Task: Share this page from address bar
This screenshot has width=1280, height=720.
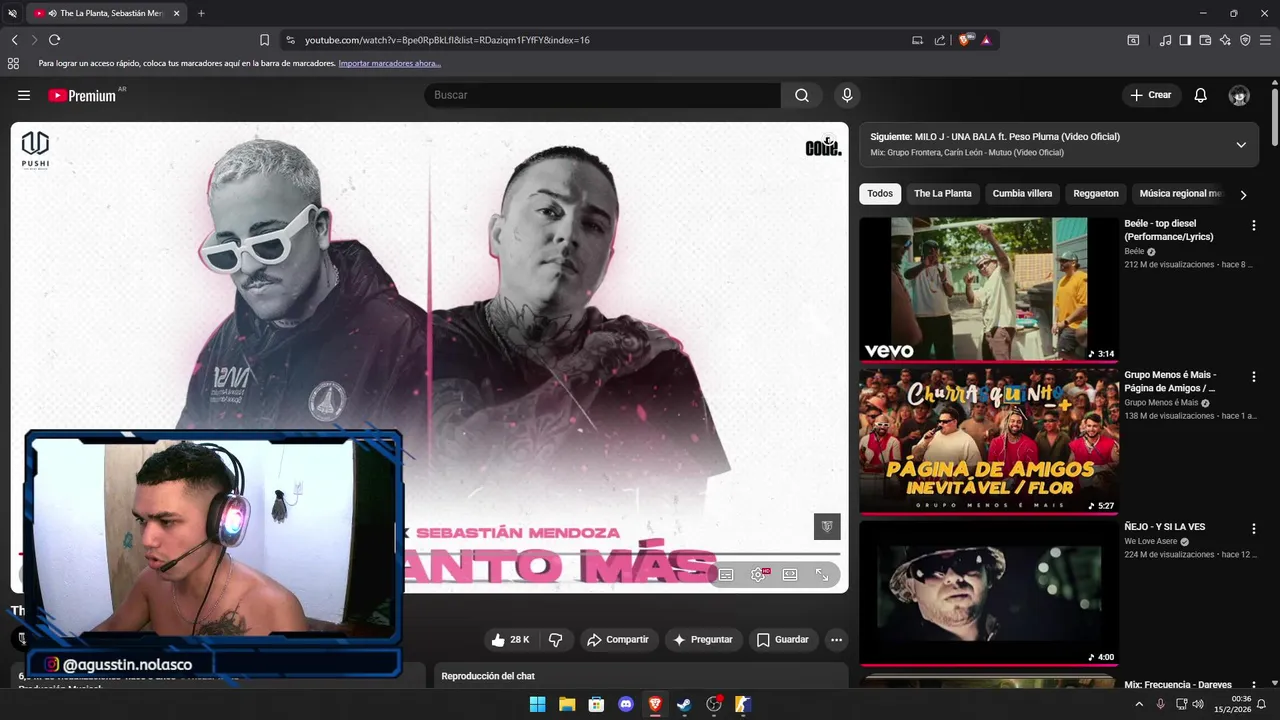Action: 940,40
